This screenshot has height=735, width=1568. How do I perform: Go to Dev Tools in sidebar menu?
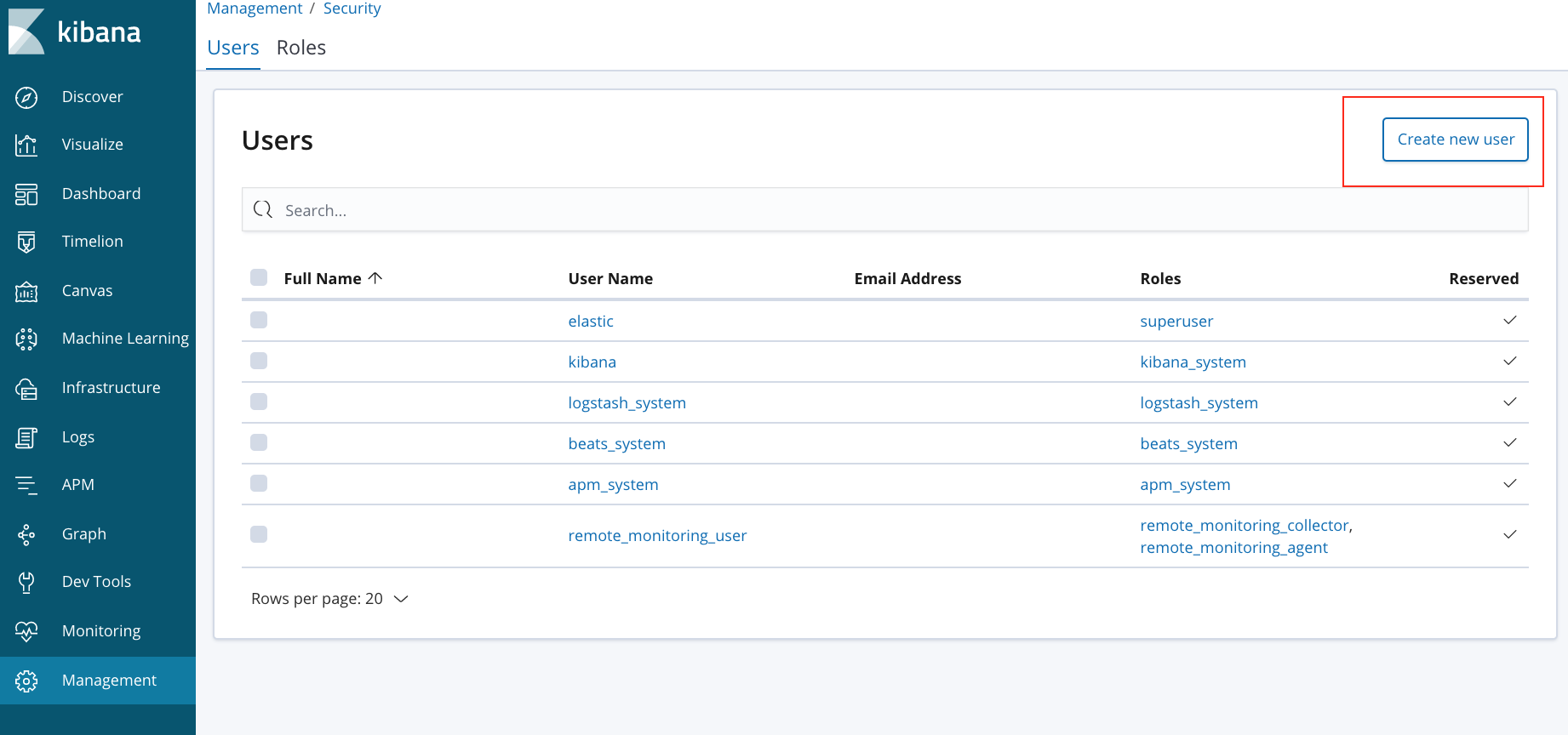click(x=96, y=582)
